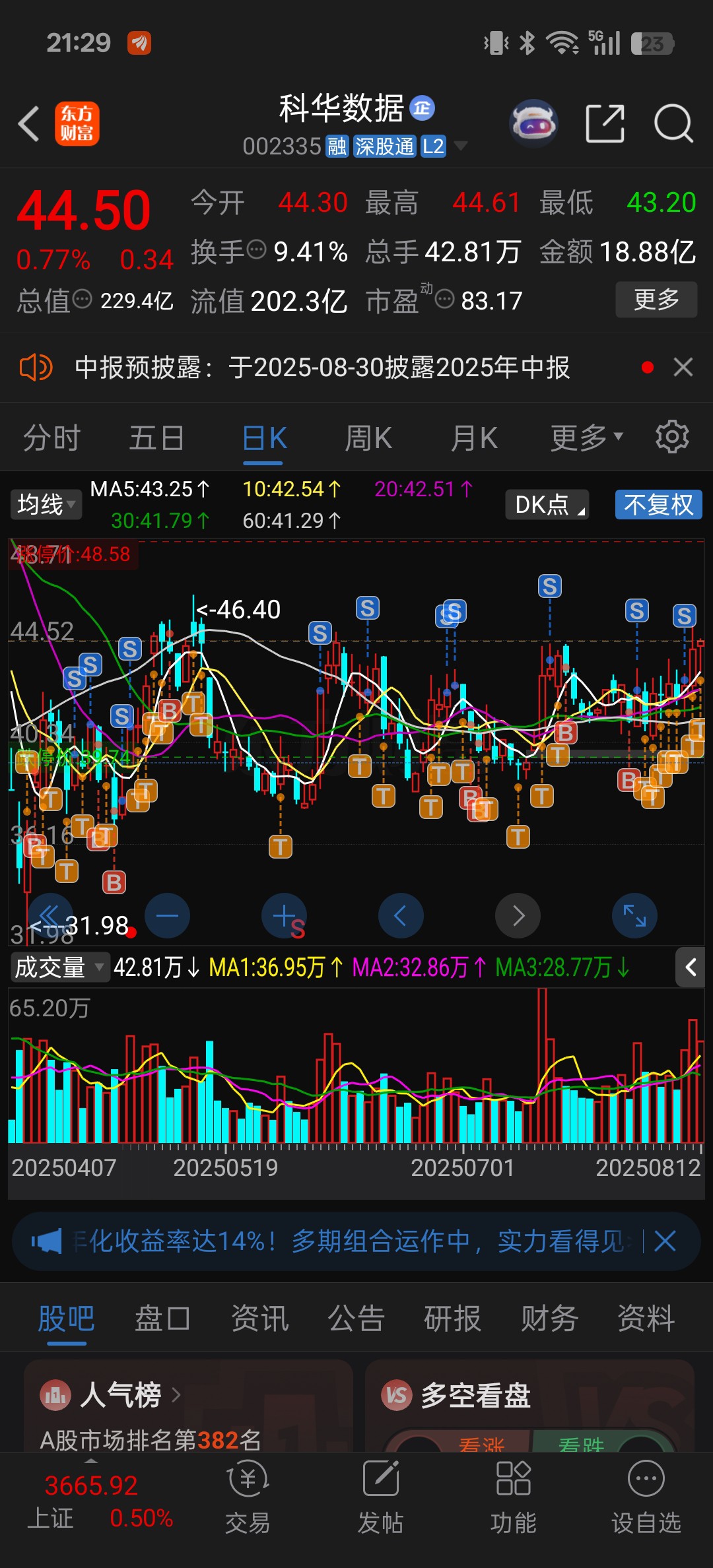Tap the total market value info icon
The height and width of the screenshot is (1568, 713).
(83, 299)
